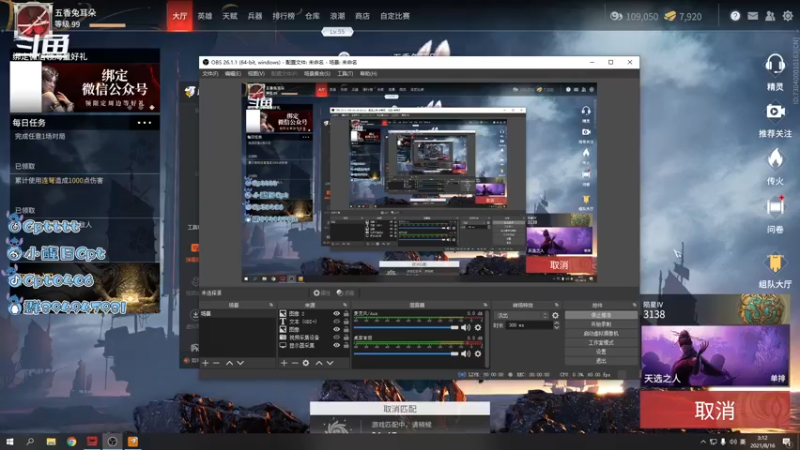Viewport: 800px width, 450px height.
Task: Toggle visibility of 图像 source
Action: 336,330
